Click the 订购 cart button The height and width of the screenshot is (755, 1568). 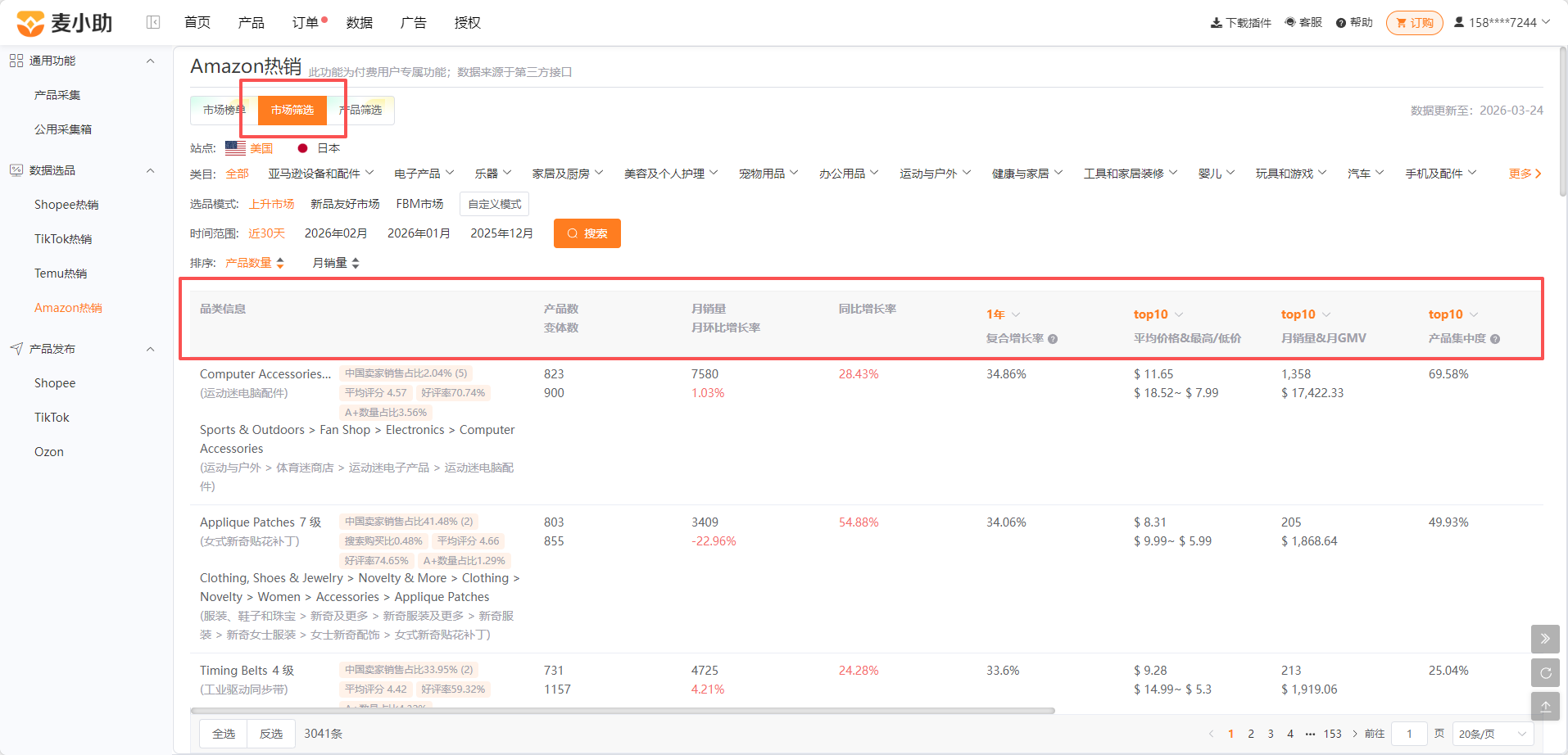(x=1415, y=23)
